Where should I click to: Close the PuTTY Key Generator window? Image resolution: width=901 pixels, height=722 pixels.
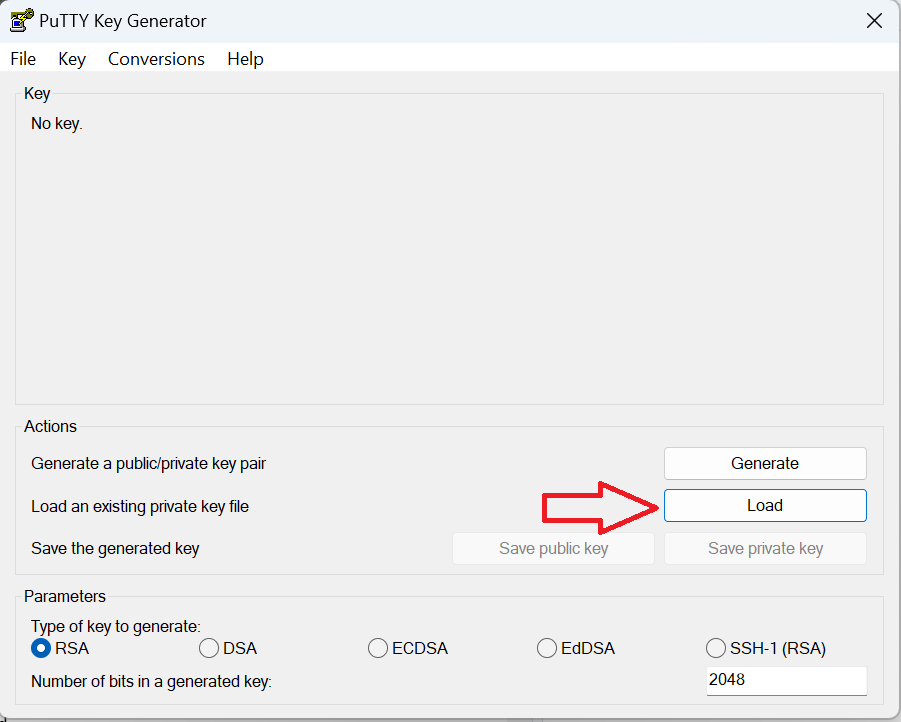tap(874, 21)
